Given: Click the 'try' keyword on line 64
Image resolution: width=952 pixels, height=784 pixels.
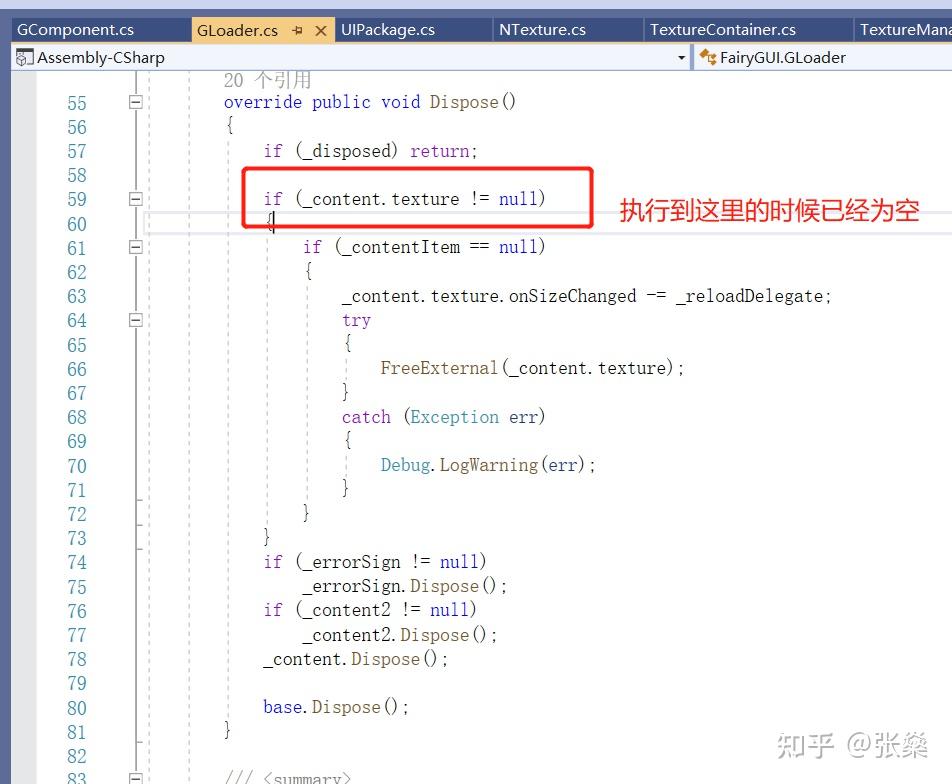Looking at the screenshot, I should pos(356,320).
